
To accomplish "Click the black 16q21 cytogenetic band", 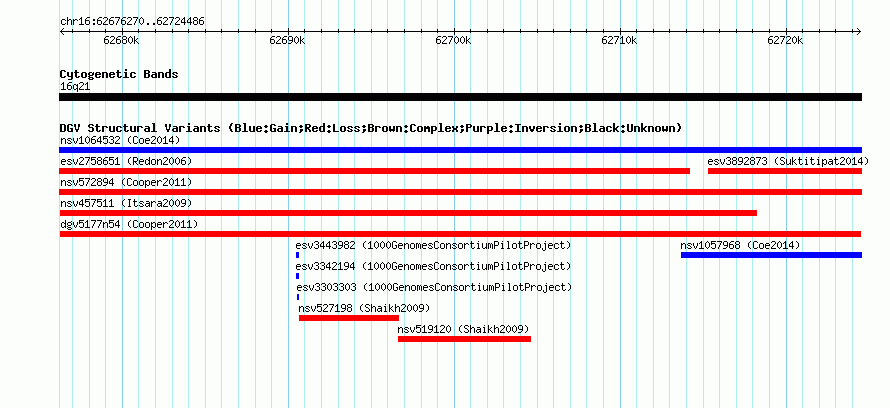I will pos(460,97).
